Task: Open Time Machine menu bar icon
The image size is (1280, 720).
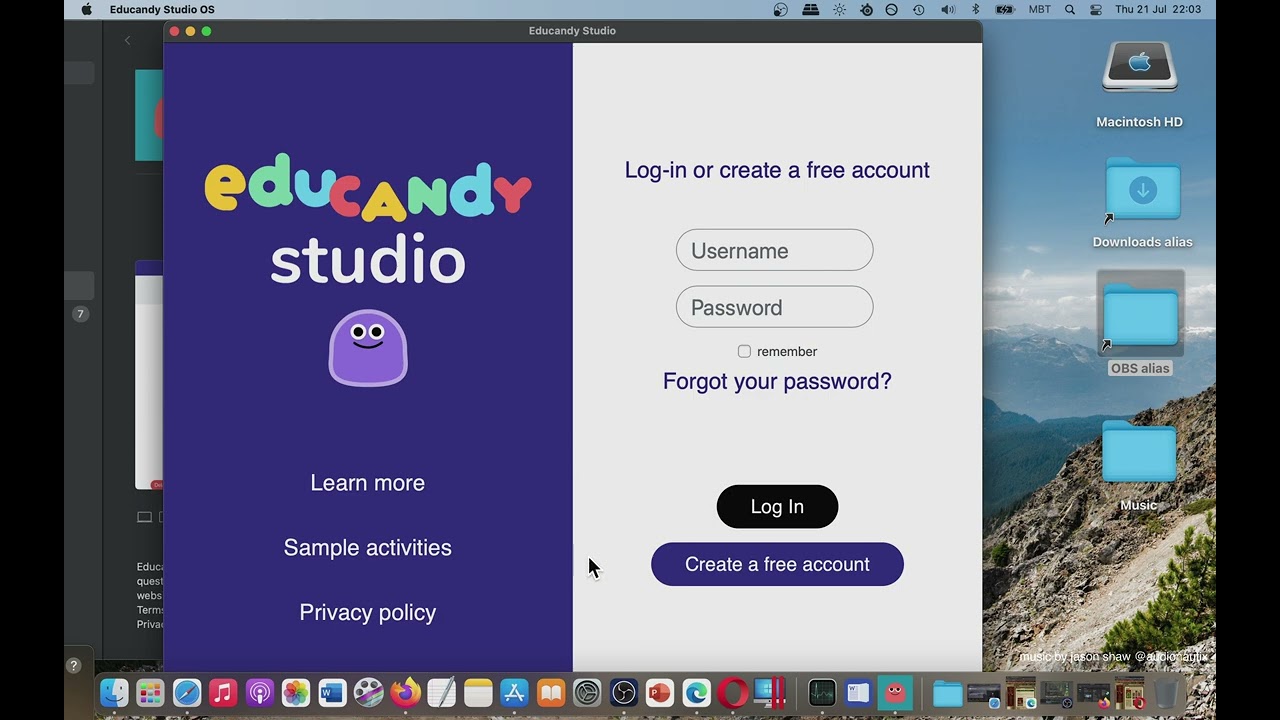Action: coord(918,10)
